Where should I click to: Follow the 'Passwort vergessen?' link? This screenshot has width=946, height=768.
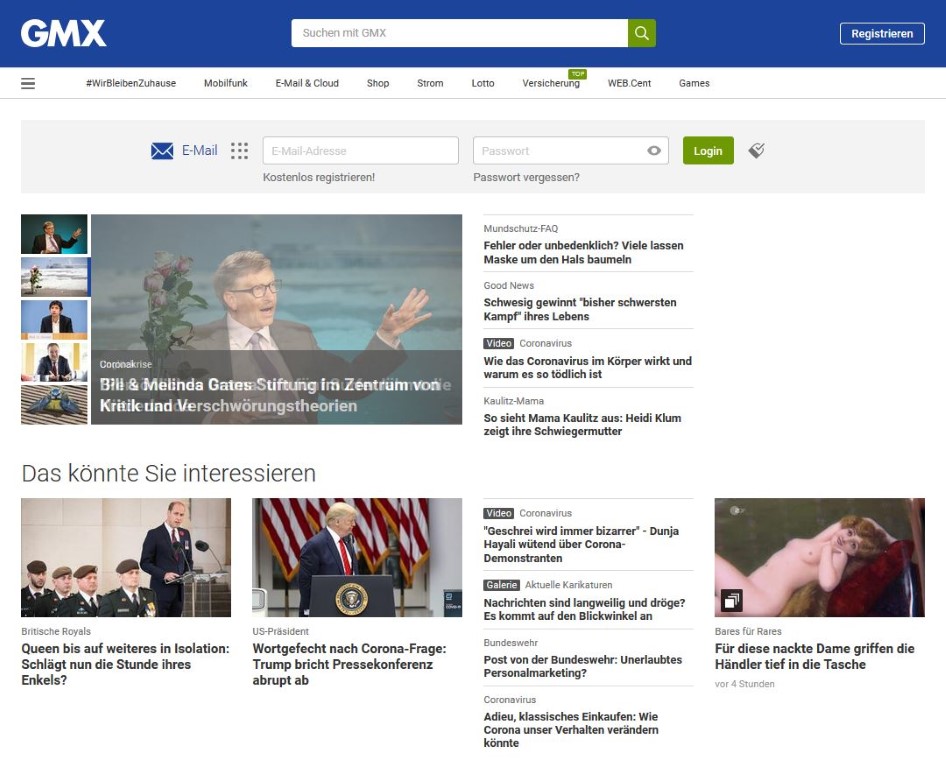tap(526, 177)
